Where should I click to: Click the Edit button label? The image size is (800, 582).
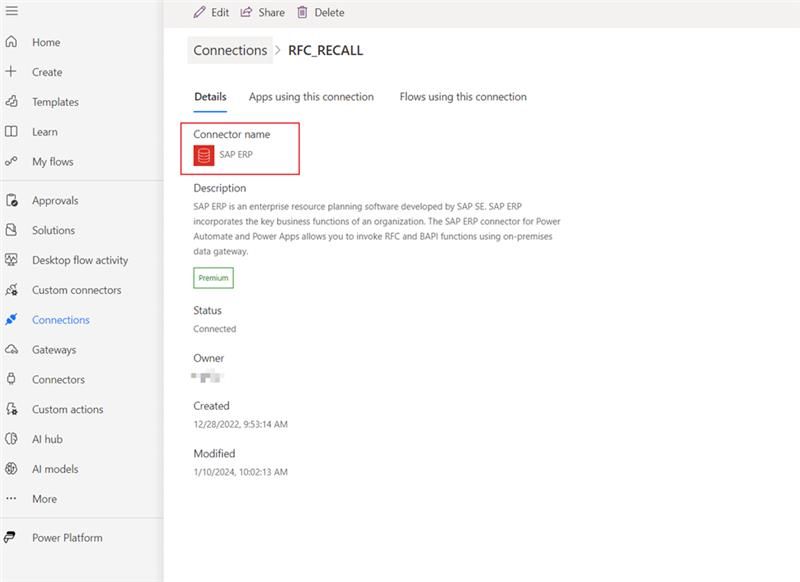coord(220,12)
